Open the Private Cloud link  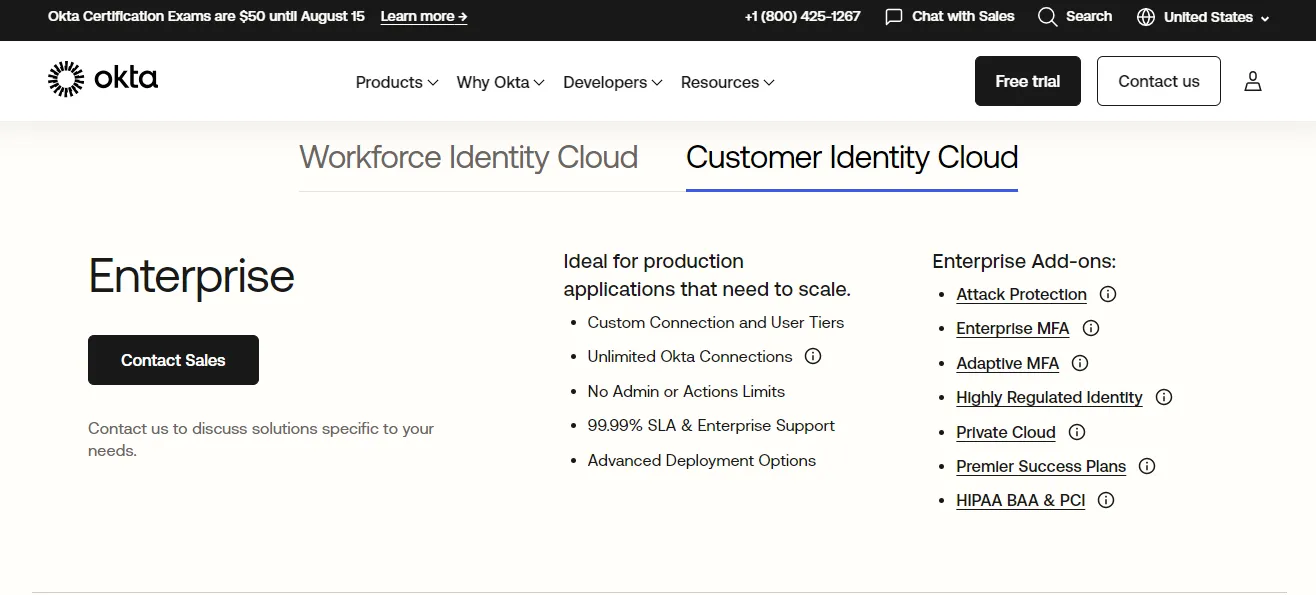point(1006,432)
